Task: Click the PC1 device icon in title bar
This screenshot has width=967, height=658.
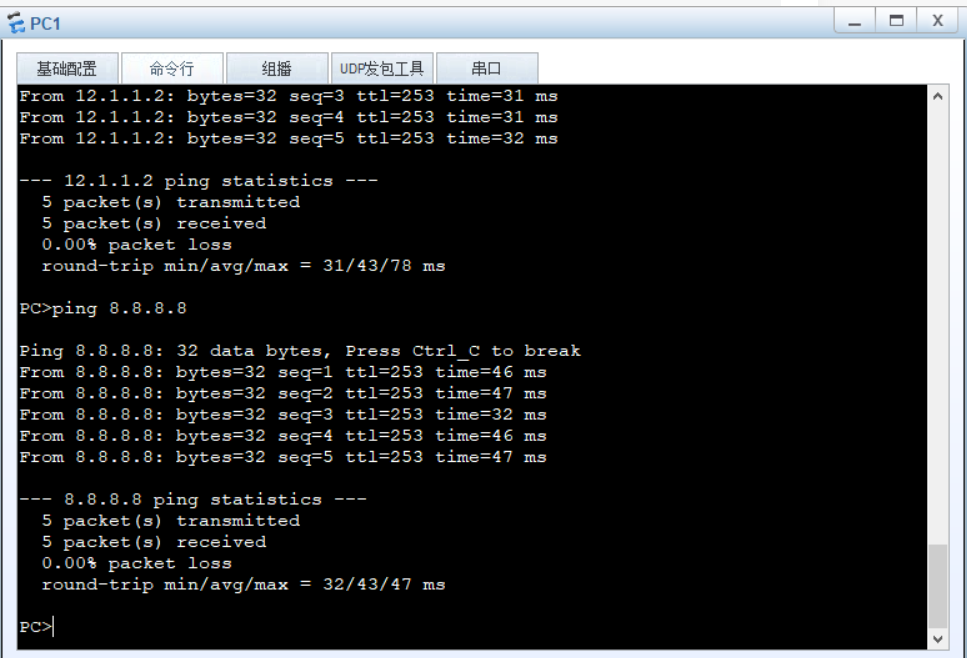Action: coord(16,22)
